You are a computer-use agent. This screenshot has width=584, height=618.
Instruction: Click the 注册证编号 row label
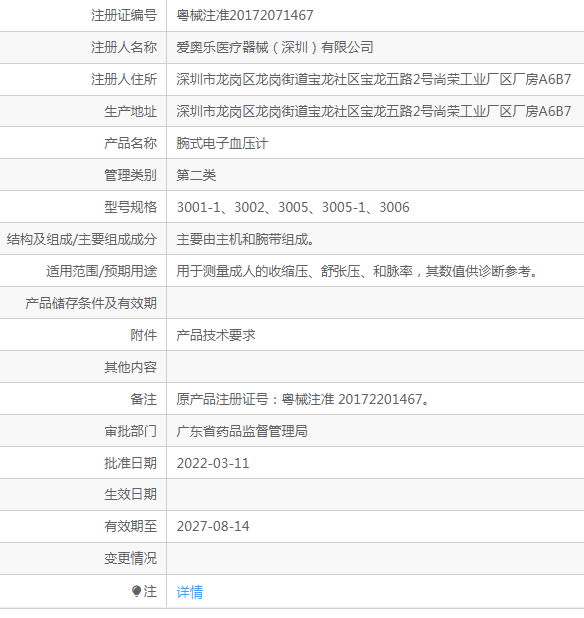pyautogui.click(x=124, y=15)
